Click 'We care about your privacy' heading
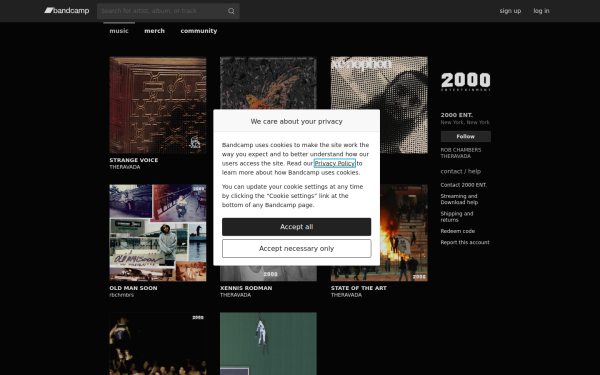The image size is (600, 375). click(x=297, y=121)
